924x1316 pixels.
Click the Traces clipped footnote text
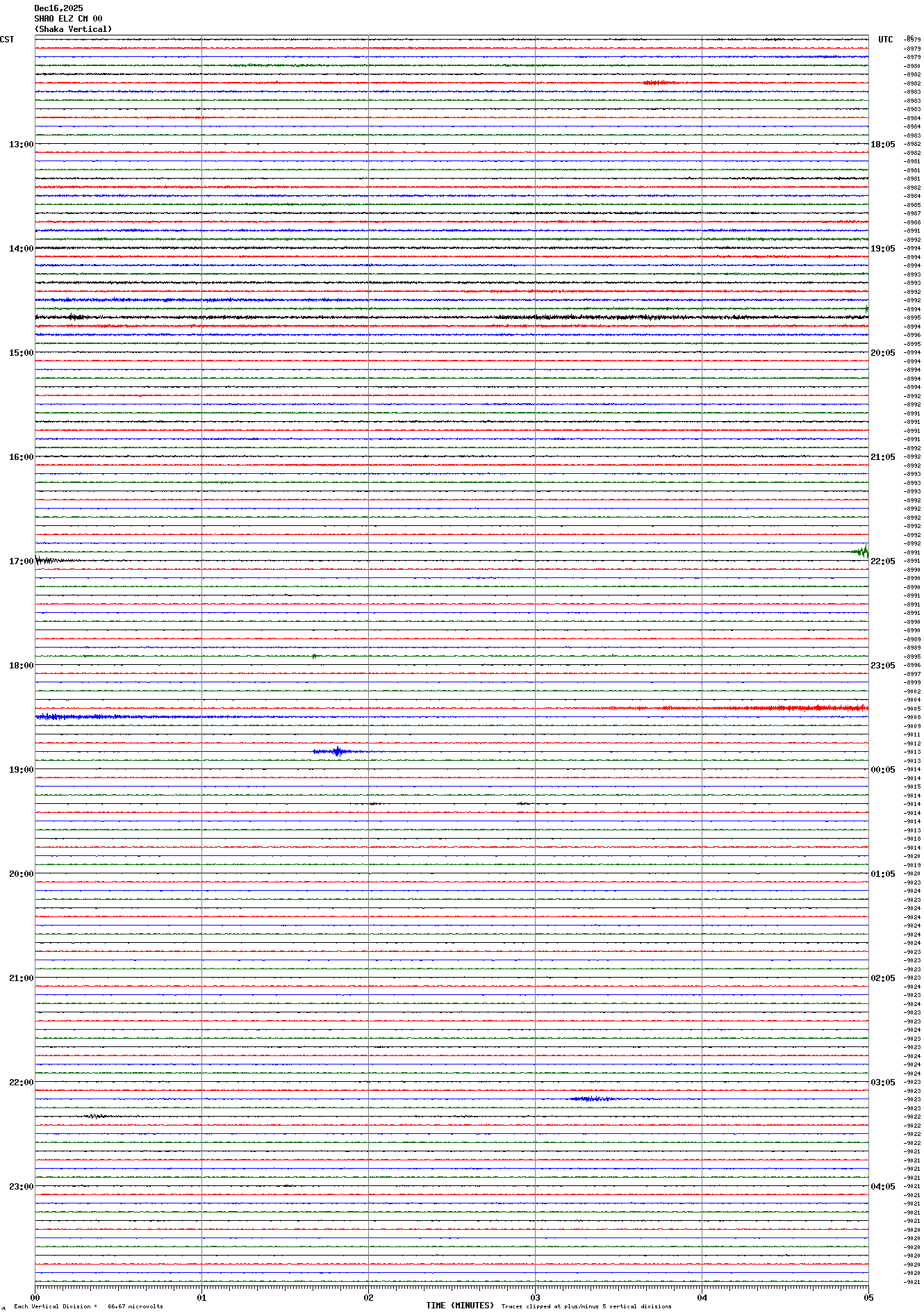coord(586,1306)
